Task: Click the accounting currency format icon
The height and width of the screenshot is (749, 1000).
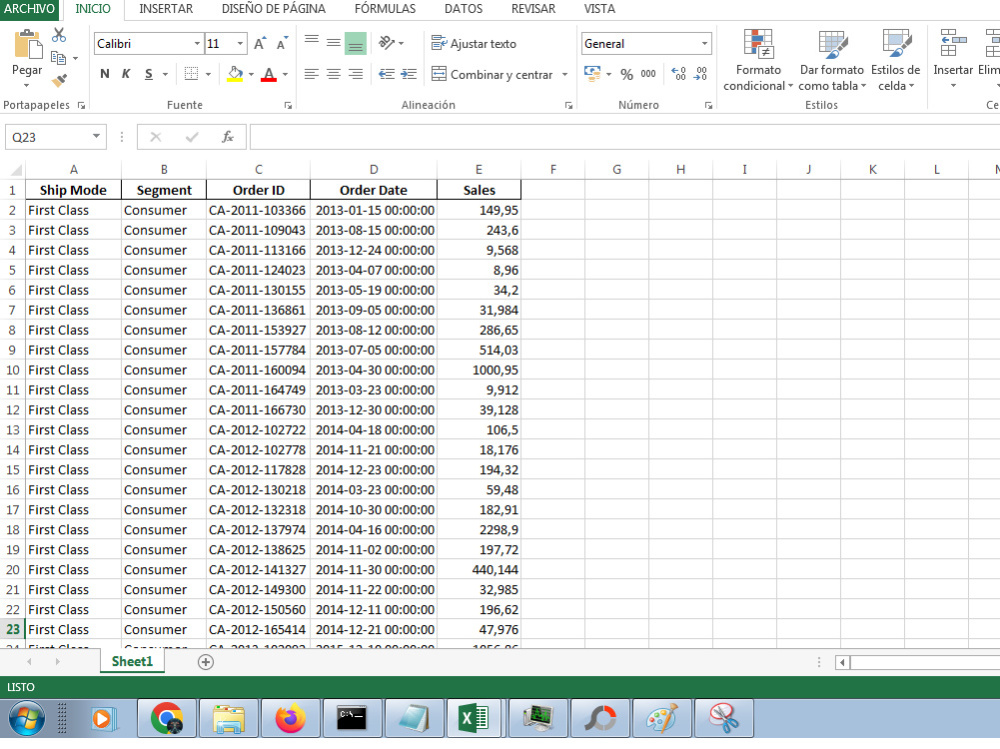Action: [592, 74]
